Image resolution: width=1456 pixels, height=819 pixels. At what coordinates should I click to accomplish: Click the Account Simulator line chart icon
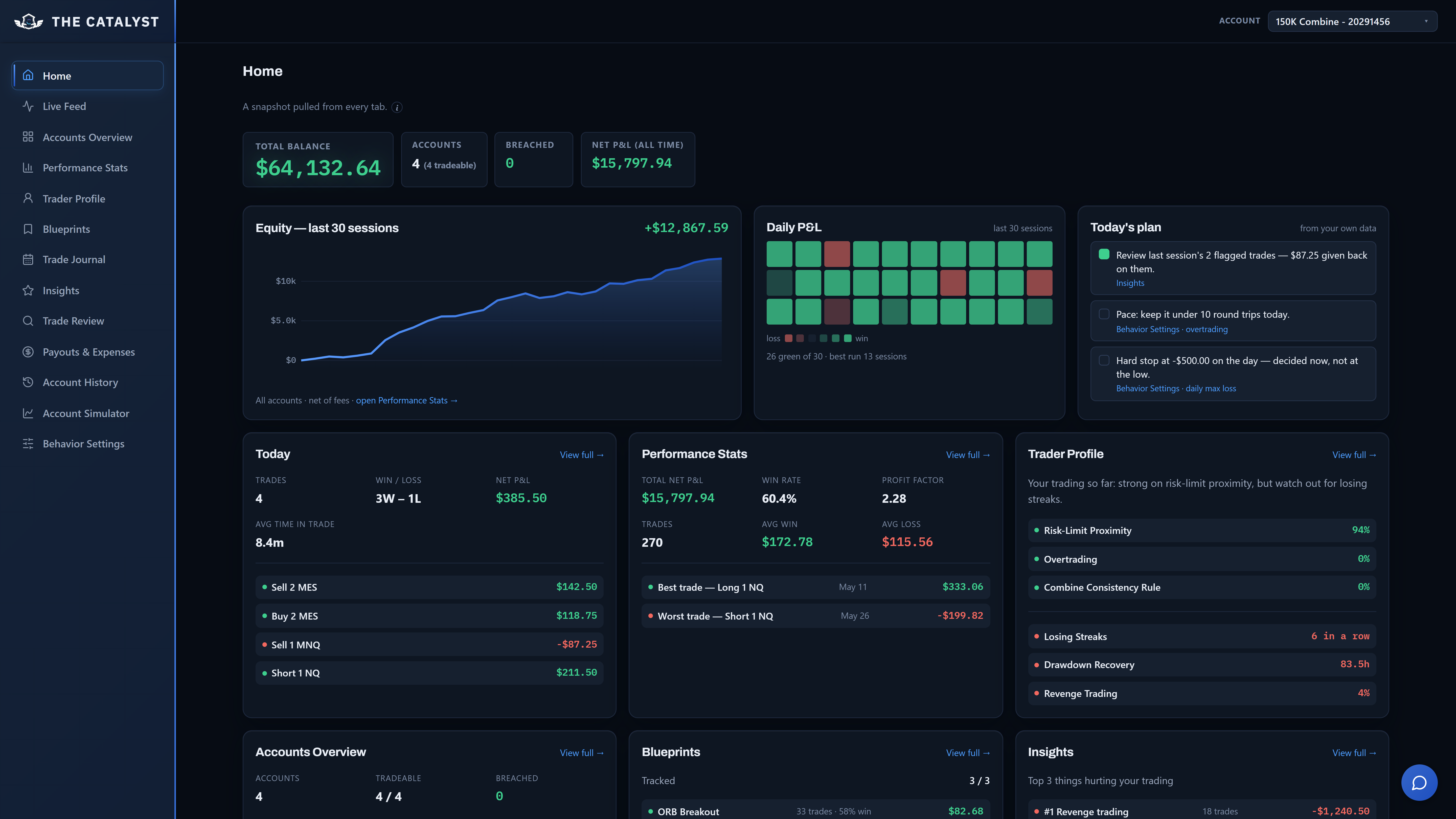click(28, 413)
